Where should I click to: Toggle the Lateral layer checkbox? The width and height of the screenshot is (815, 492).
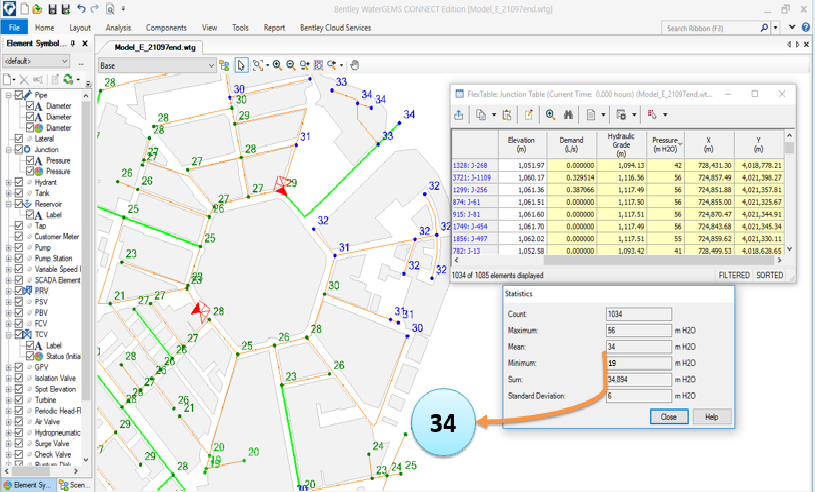19,139
